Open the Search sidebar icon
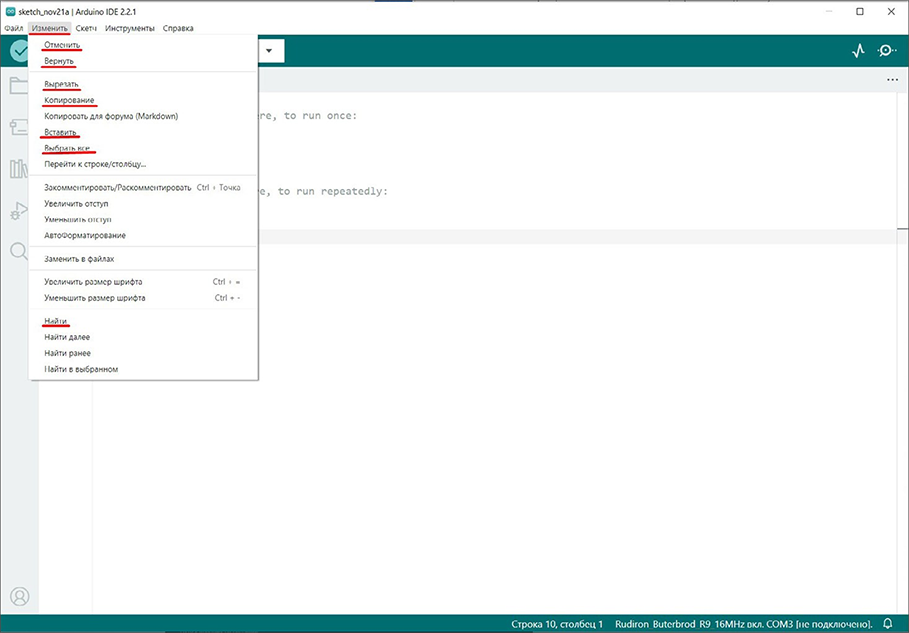 click(19, 252)
